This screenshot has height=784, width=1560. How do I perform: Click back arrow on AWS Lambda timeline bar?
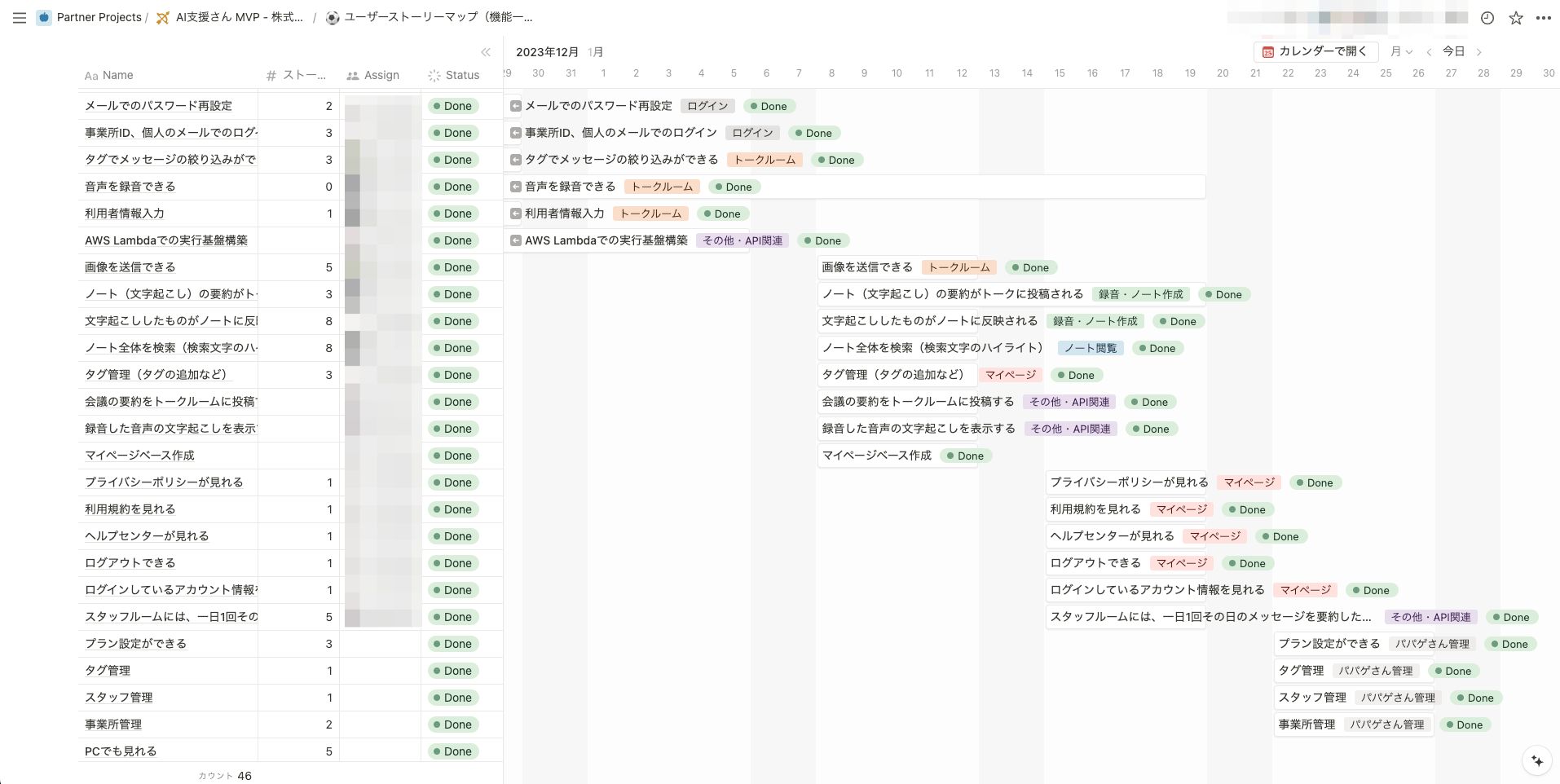point(516,240)
